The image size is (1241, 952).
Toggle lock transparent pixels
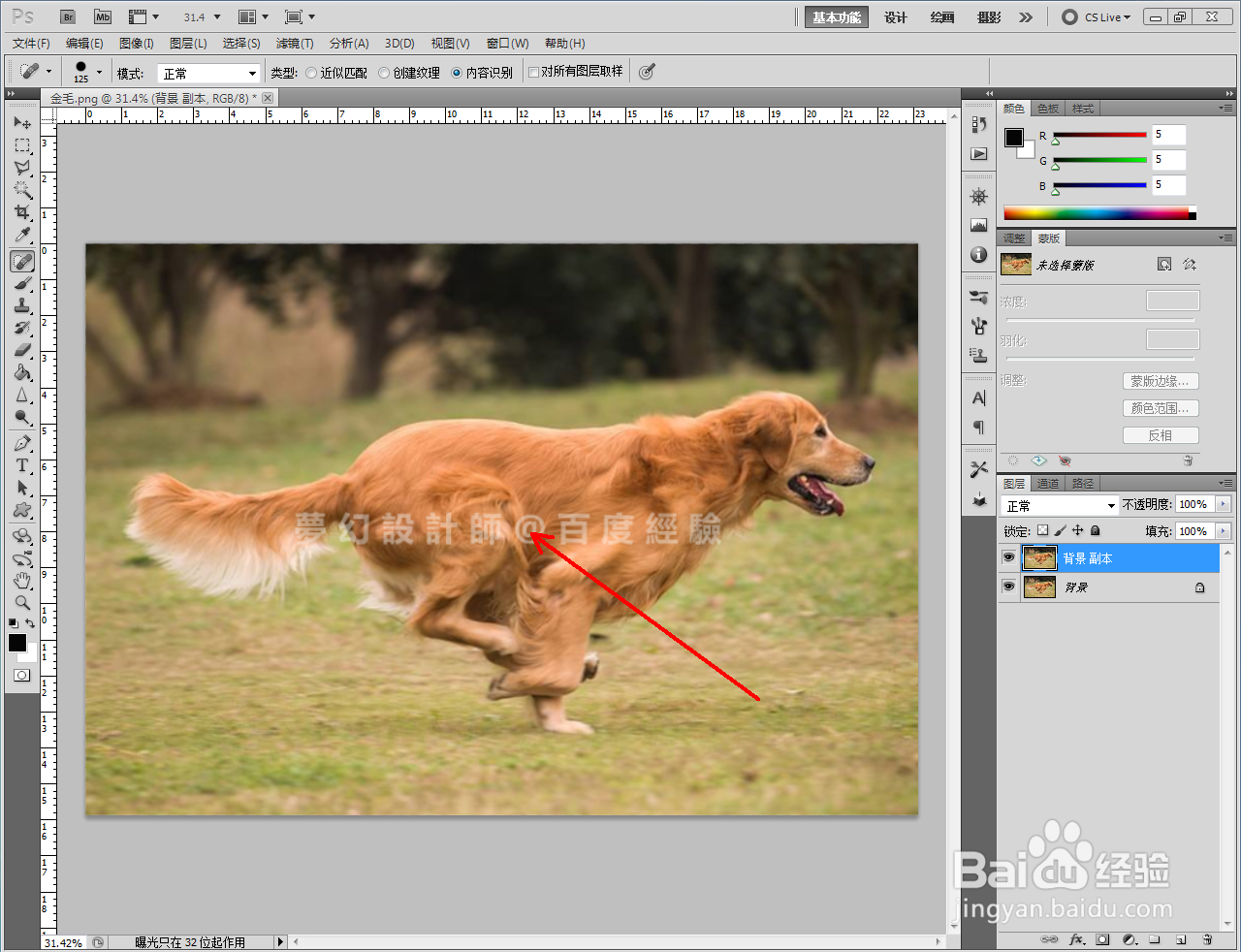point(1042,530)
